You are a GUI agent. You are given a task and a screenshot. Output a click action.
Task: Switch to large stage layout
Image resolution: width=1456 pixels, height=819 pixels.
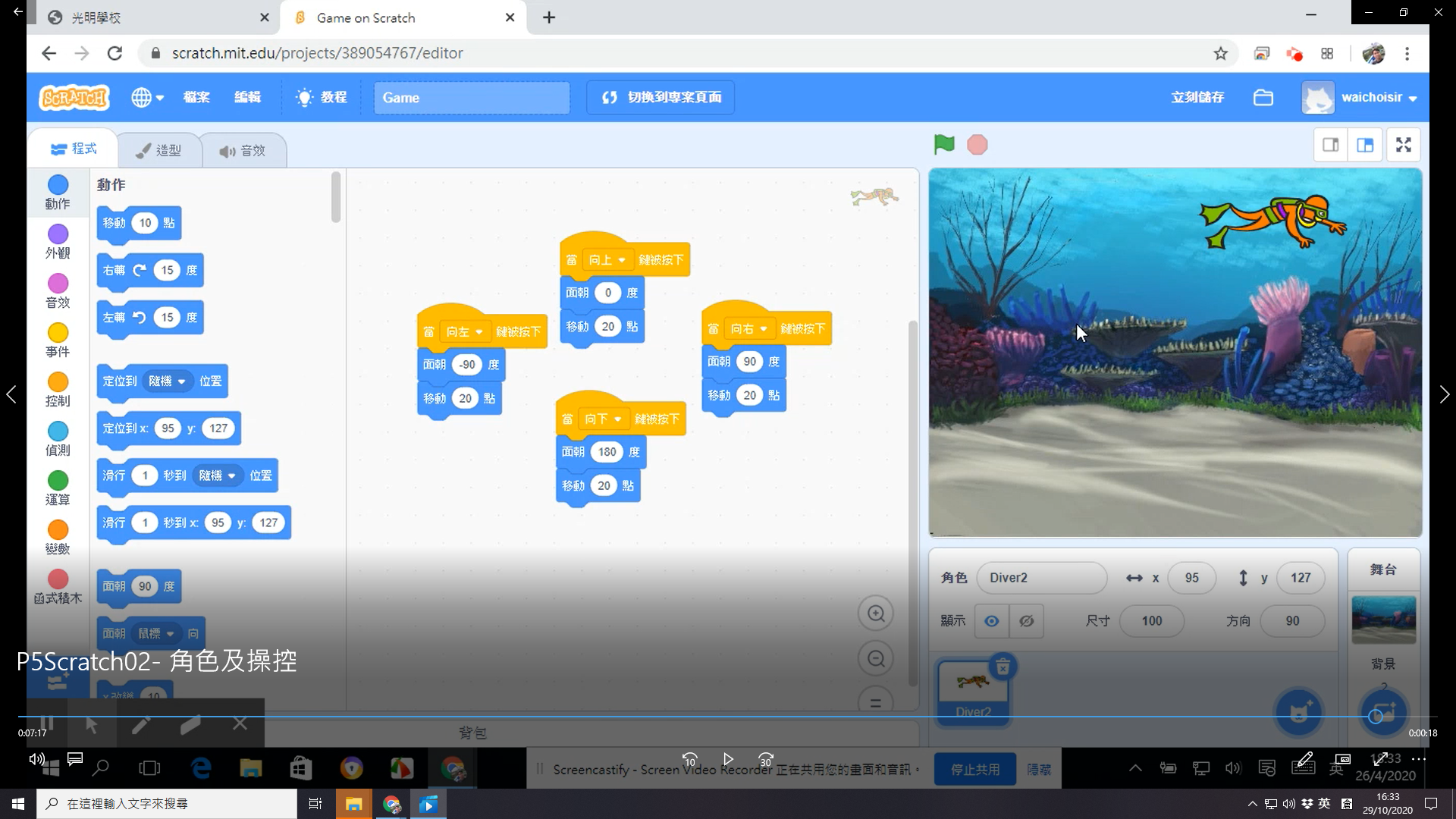(1365, 145)
